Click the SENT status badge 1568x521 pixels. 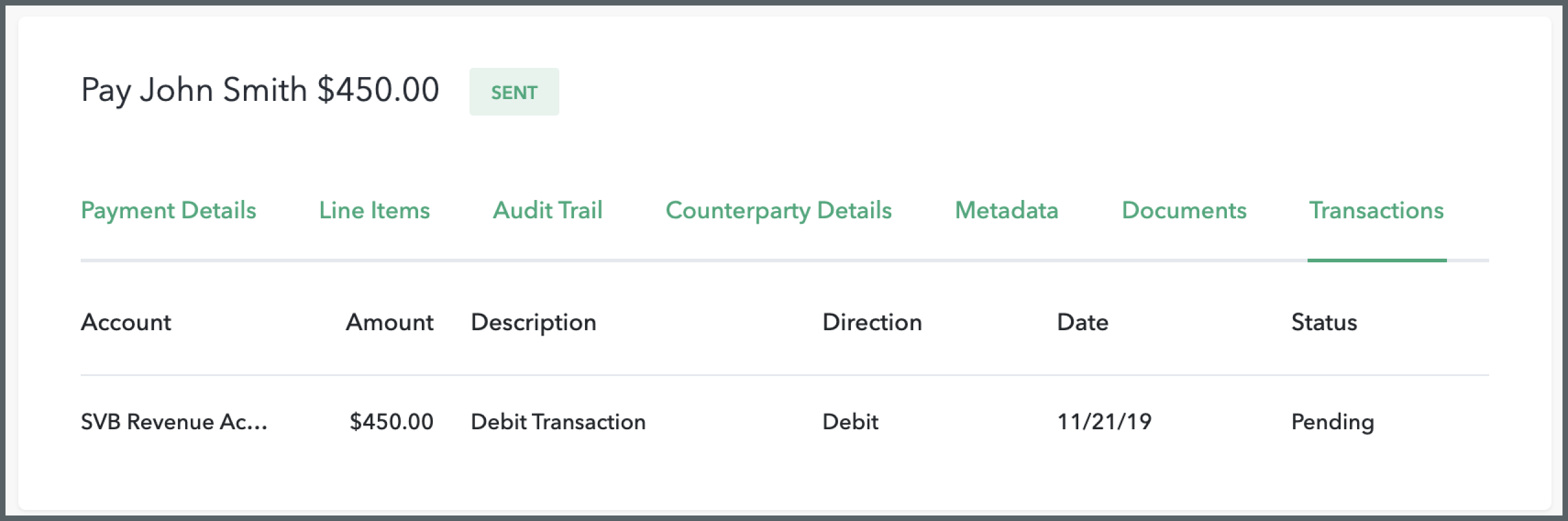[x=513, y=91]
